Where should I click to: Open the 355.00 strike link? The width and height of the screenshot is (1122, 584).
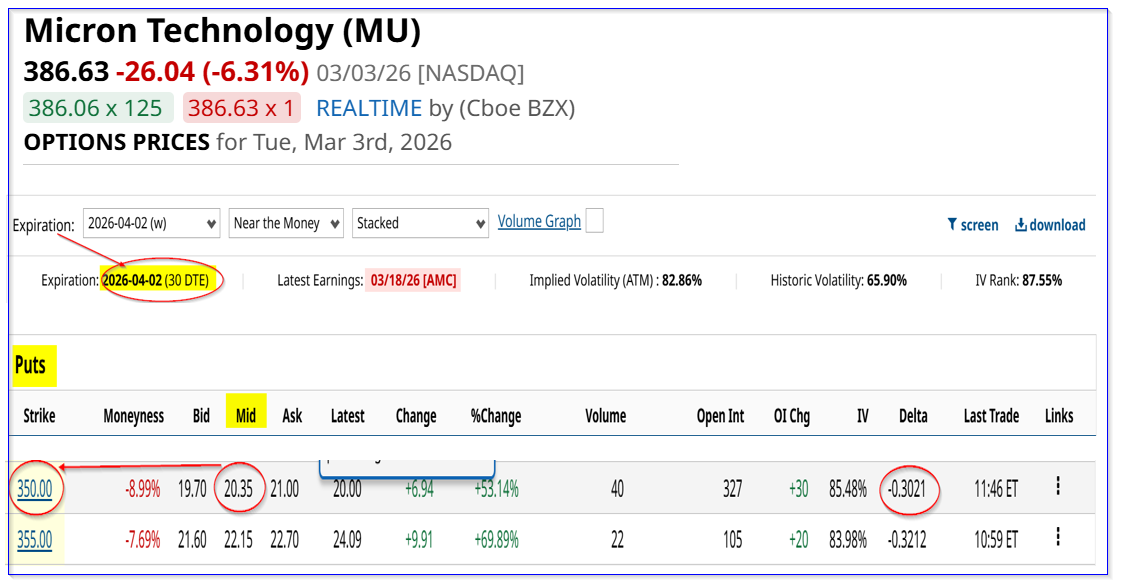click(x=34, y=541)
